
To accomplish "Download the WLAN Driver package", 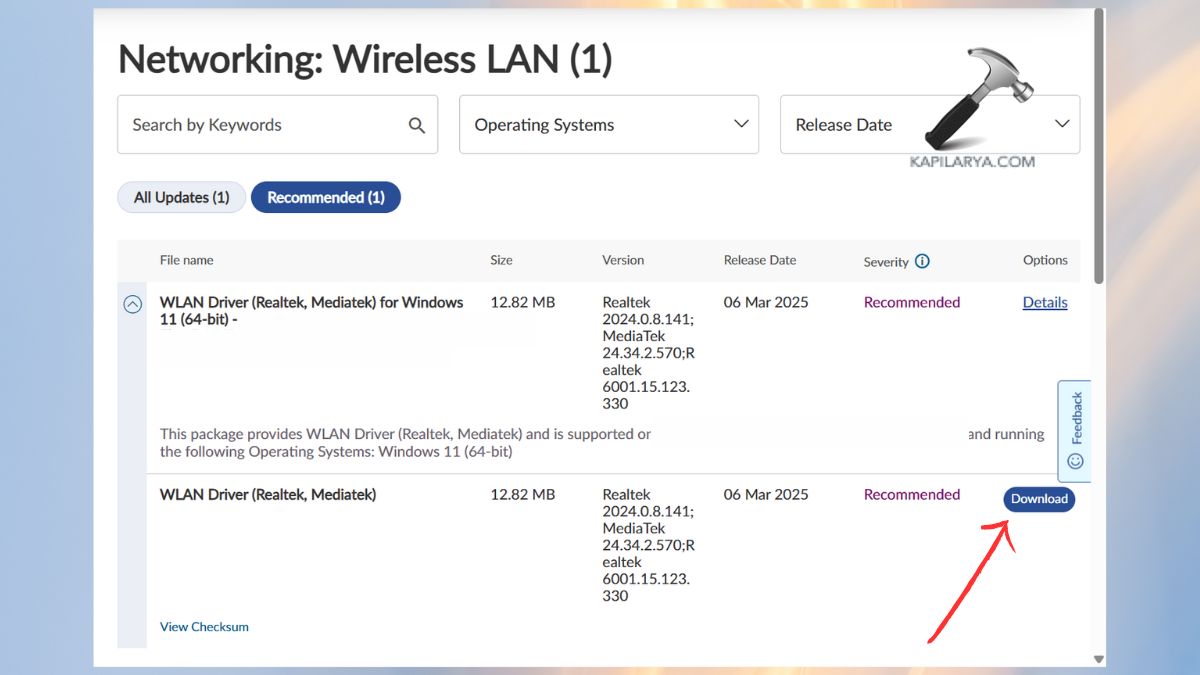I will (x=1039, y=498).
